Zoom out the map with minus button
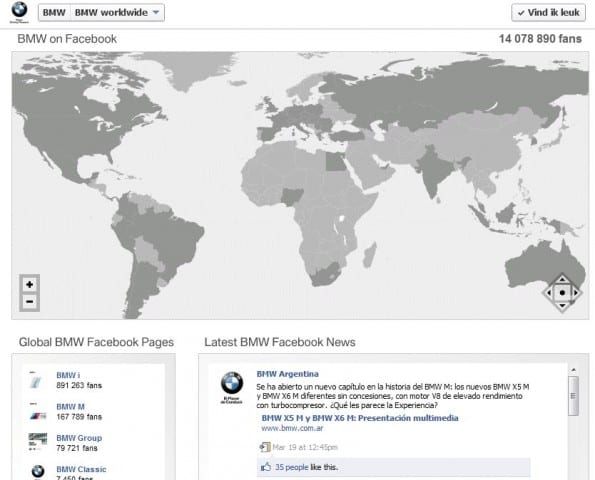Image resolution: width=595 pixels, height=480 pixels. click(30, 302)
